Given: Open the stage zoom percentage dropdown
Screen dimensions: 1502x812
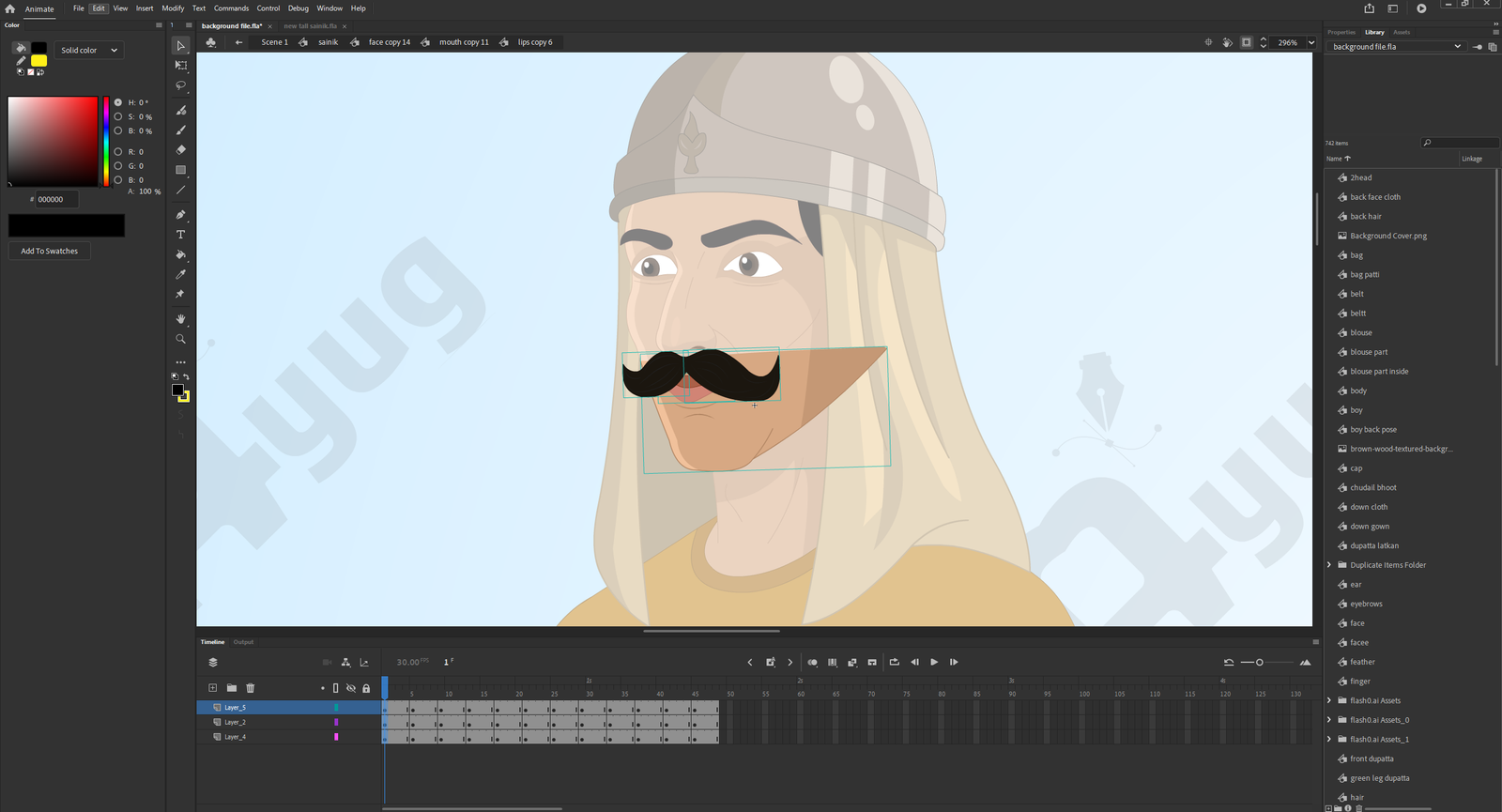Looking at the screenshot, I should [x=1310, y=42].
